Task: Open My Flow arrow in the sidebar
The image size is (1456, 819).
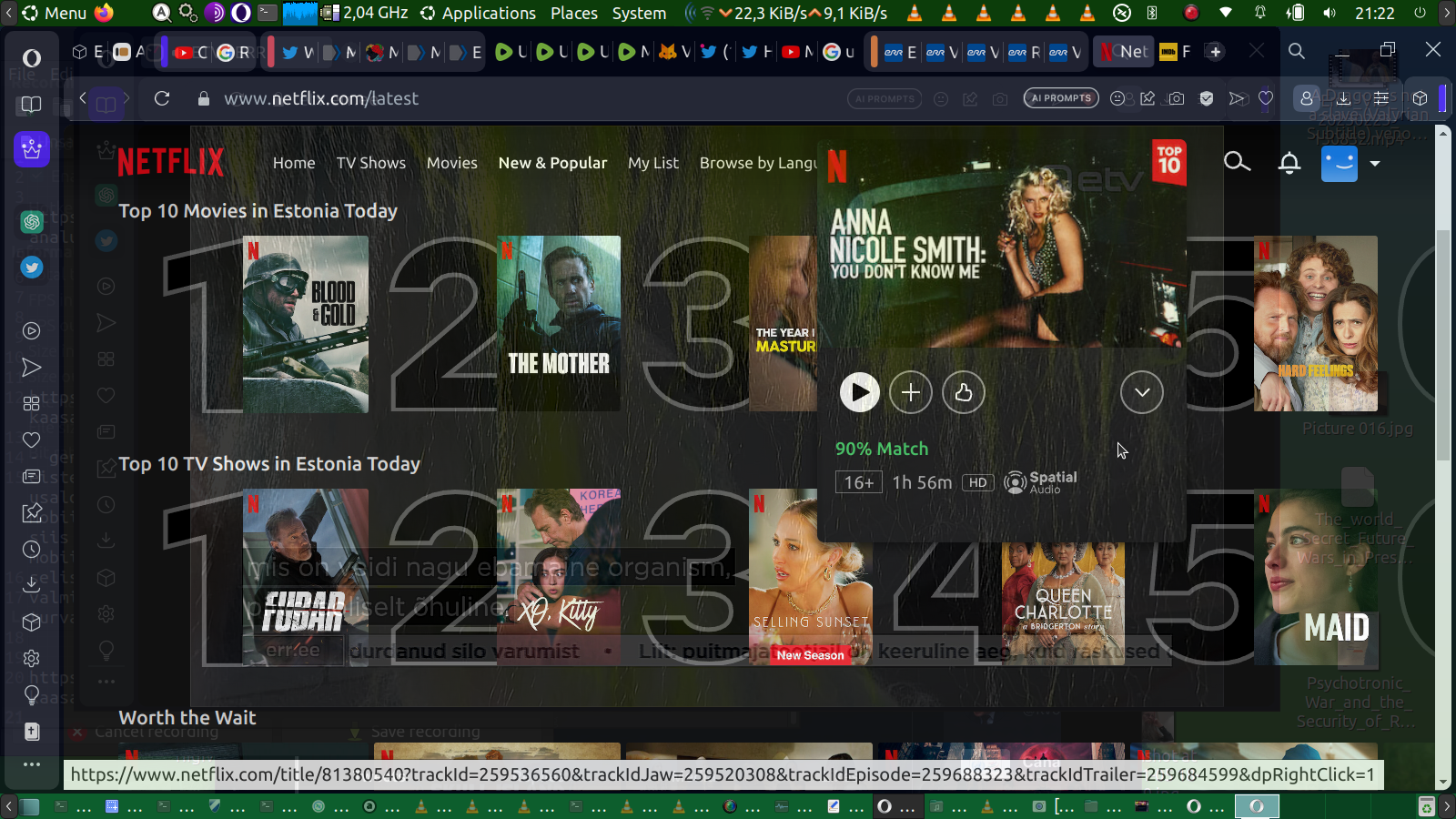Action: pyautogui.click(x=32, y=368)
